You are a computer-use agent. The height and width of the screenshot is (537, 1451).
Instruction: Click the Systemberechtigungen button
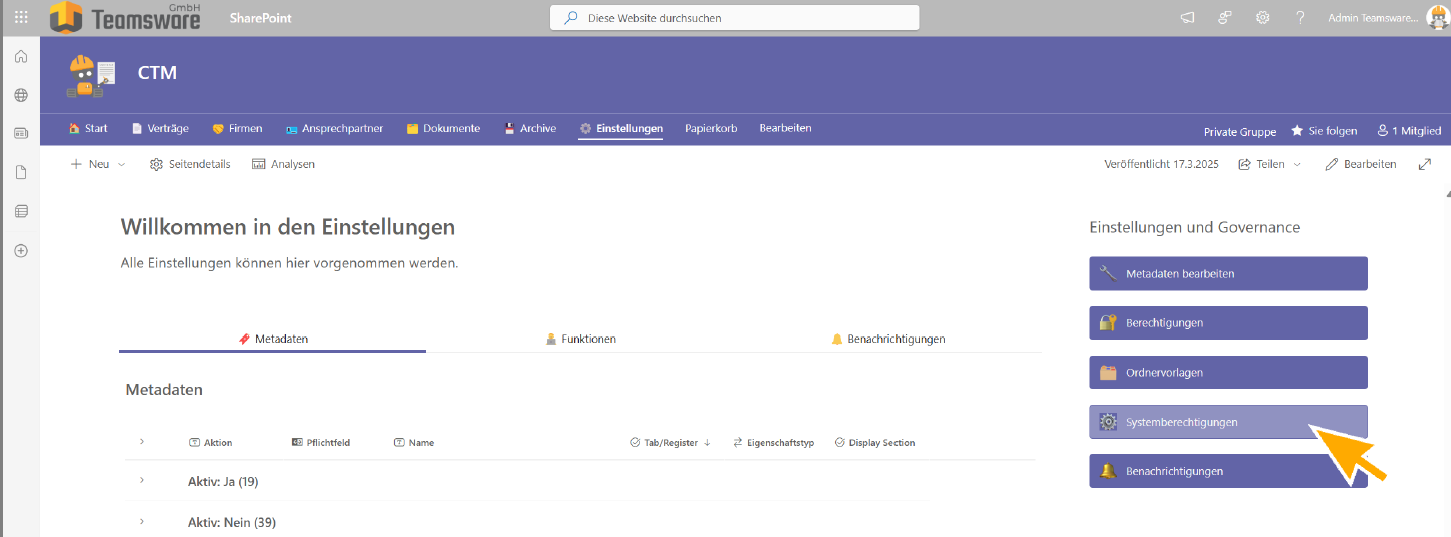pos(1227,422)
